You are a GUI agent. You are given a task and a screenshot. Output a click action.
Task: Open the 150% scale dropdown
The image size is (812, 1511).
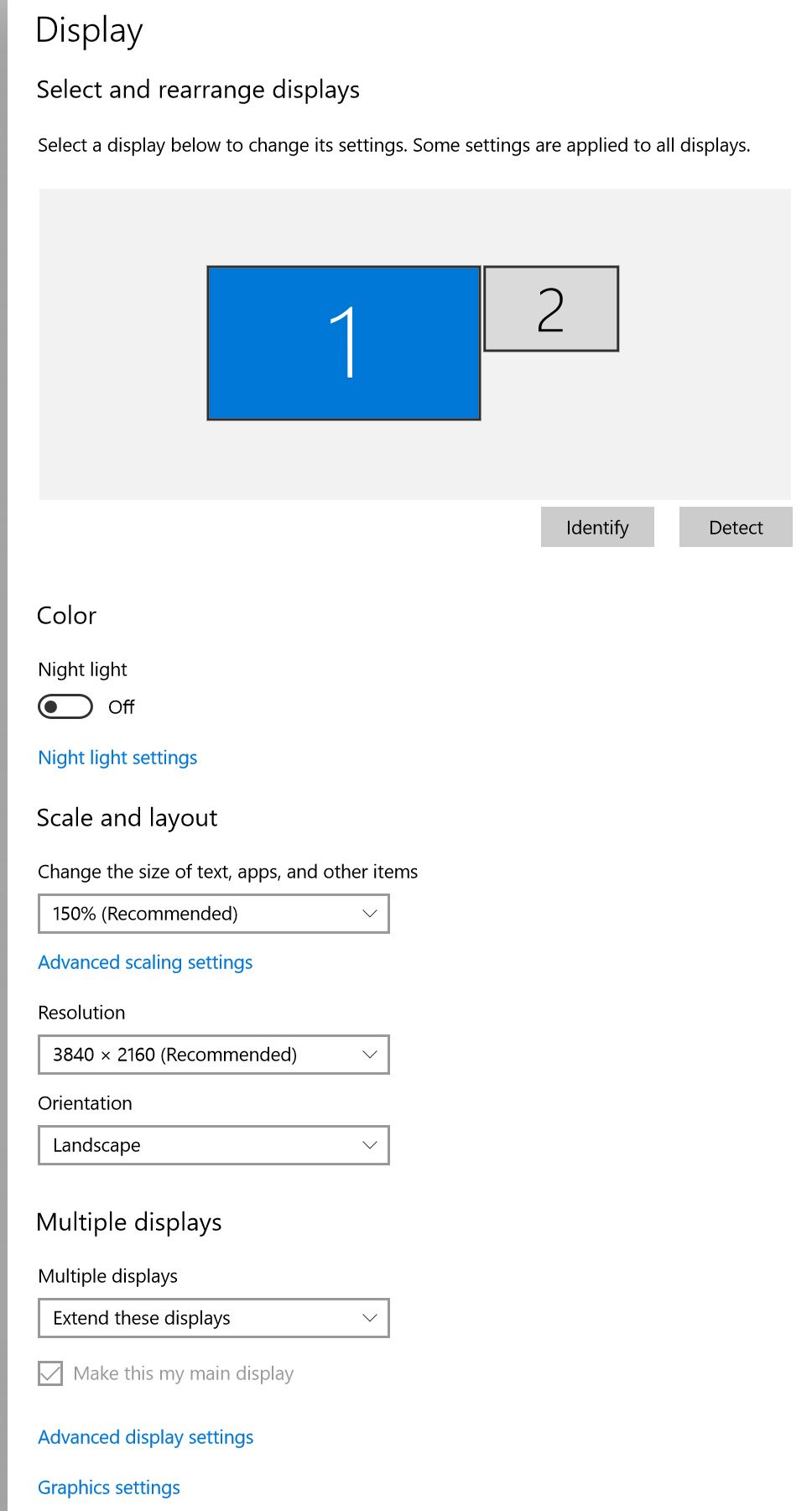(x=214, y=914)
